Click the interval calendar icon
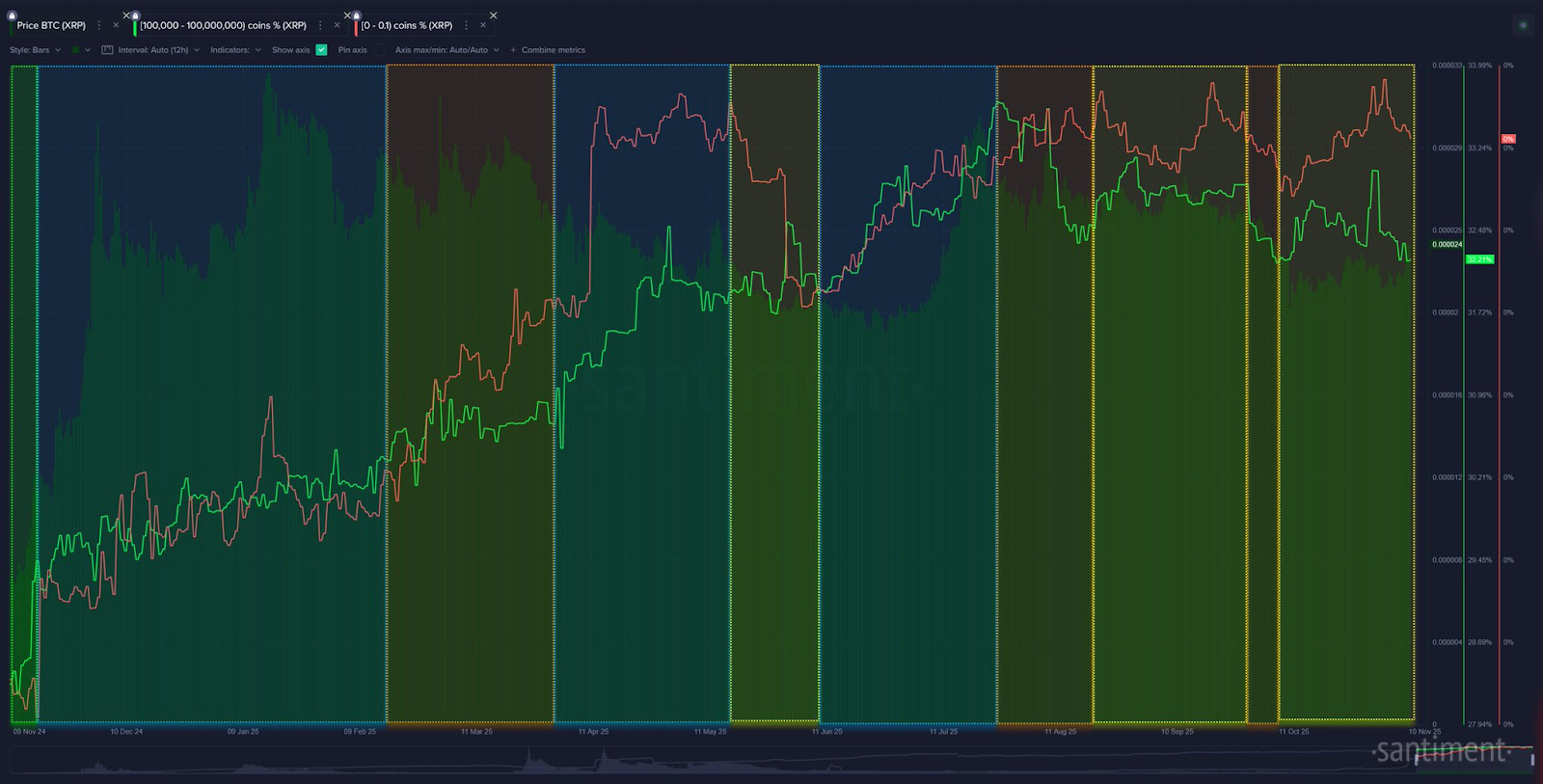Screen dimensions: 1543x784 [107, 50]
